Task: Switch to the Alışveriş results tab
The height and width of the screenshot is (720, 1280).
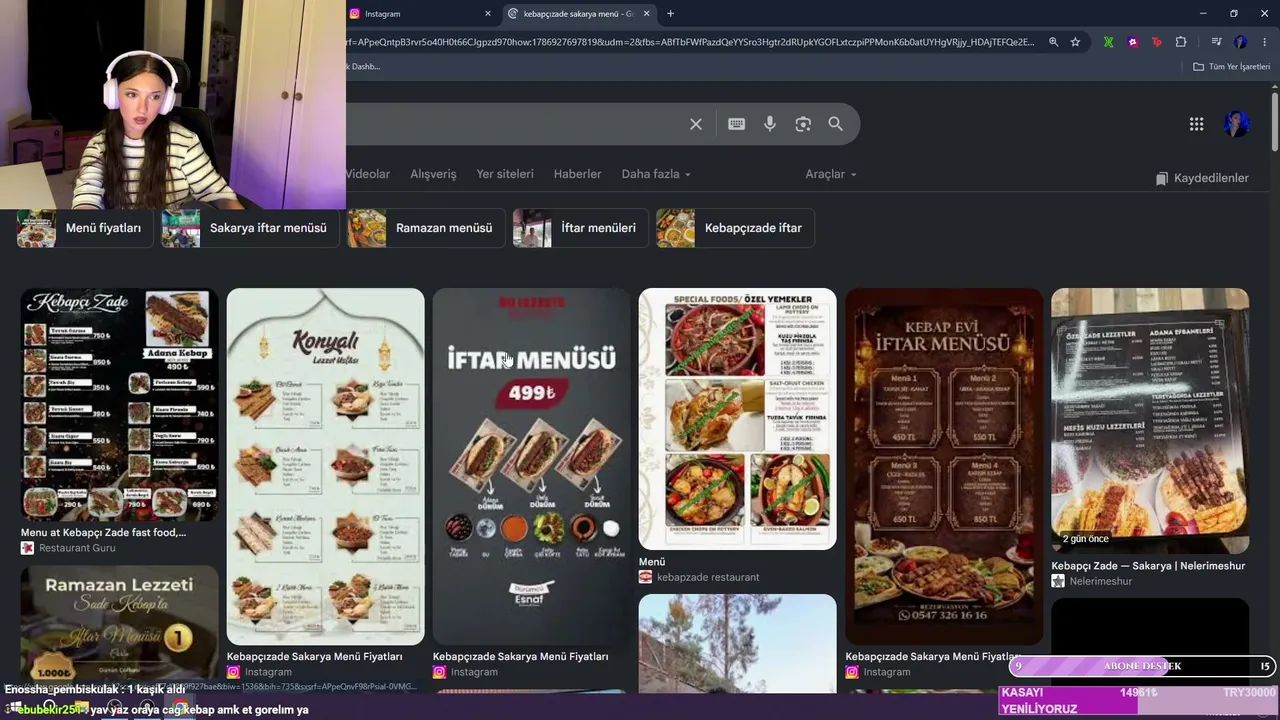Action: tap(433, 174)
